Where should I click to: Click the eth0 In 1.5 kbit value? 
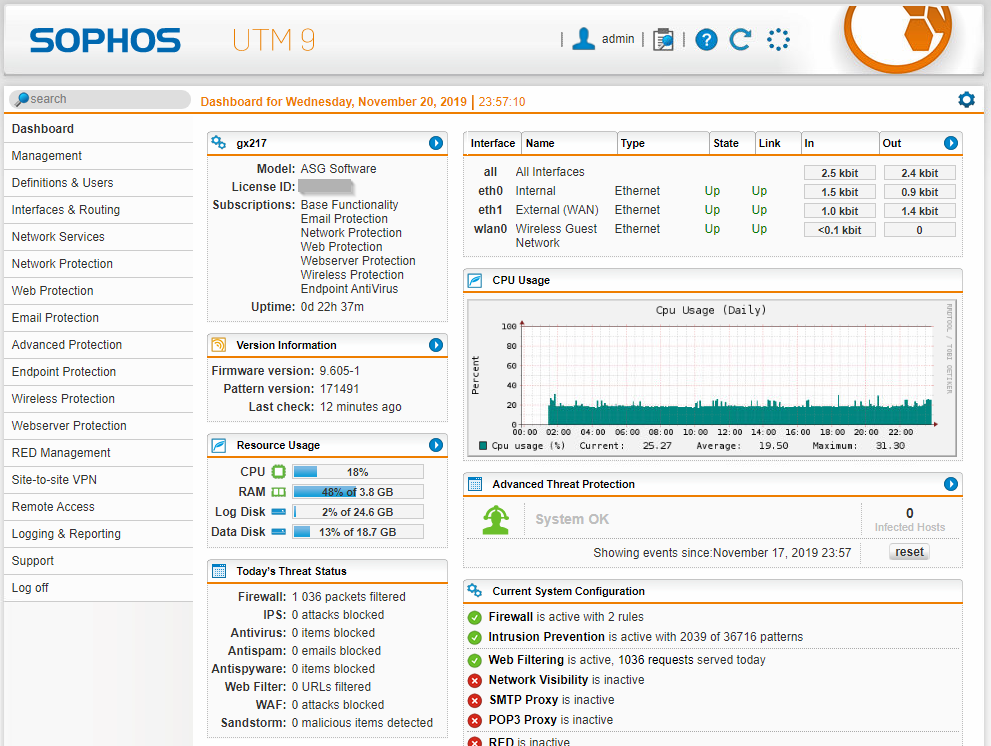(839, 192)
